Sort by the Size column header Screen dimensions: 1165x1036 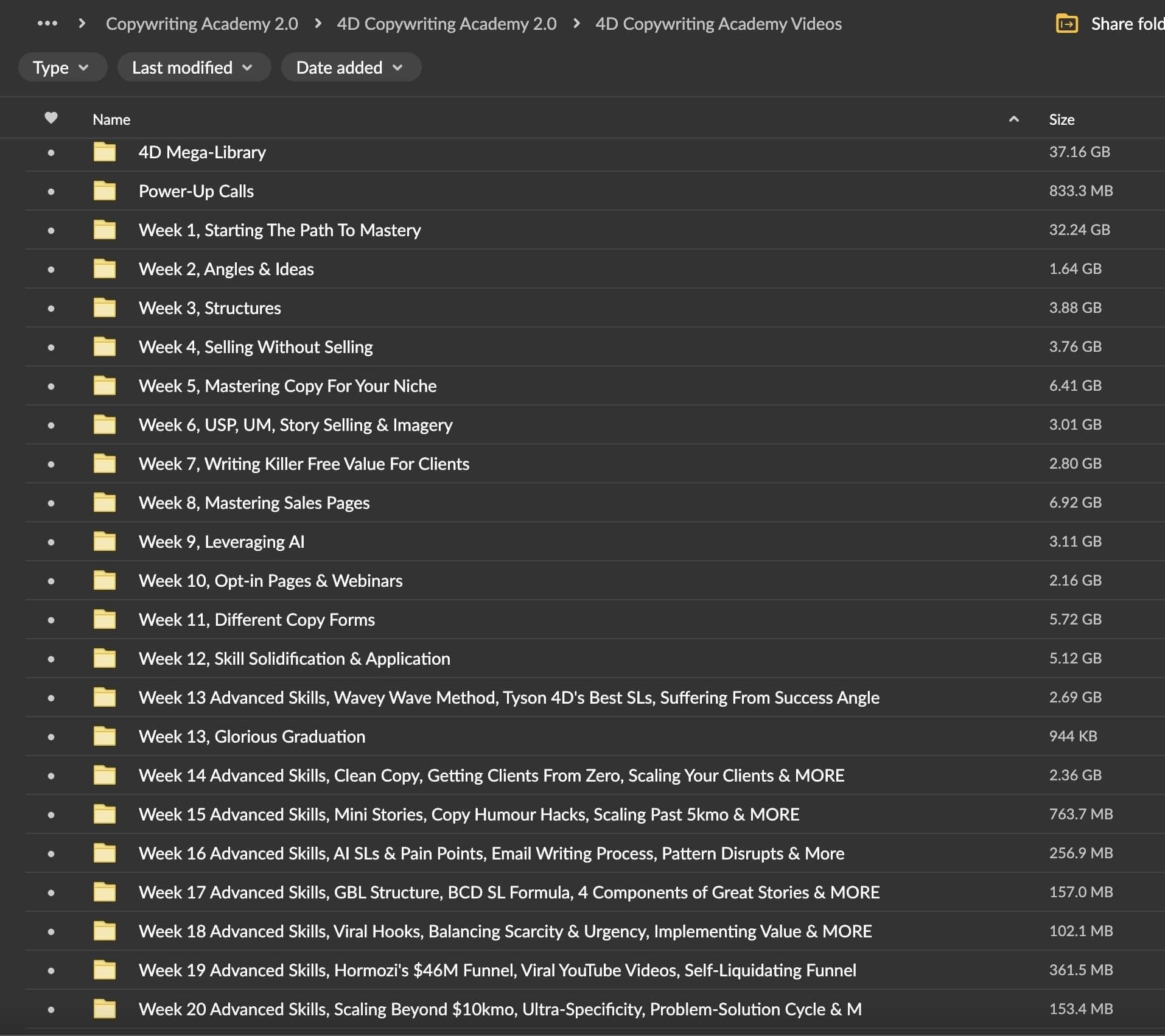pos(1062,119)
